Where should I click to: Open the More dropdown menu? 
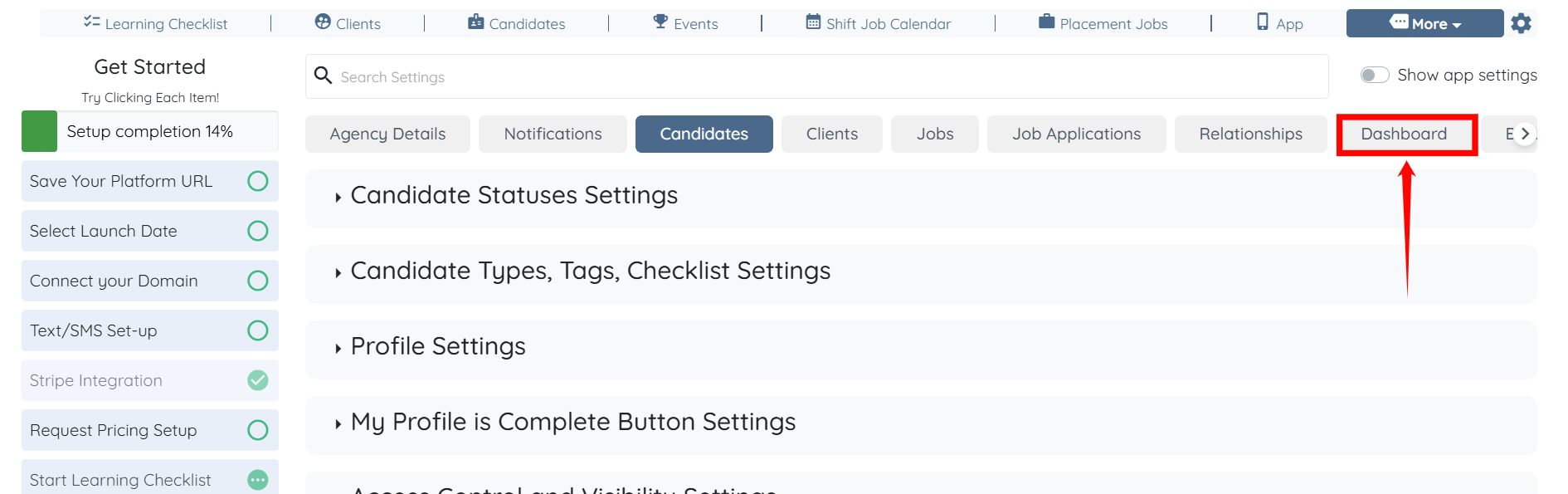(x=1424, y=23)
